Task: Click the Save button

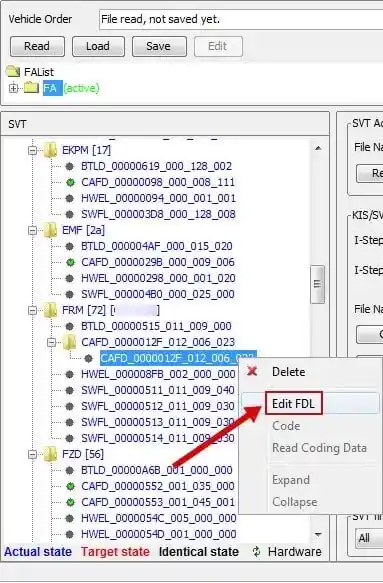Action: 159,46
